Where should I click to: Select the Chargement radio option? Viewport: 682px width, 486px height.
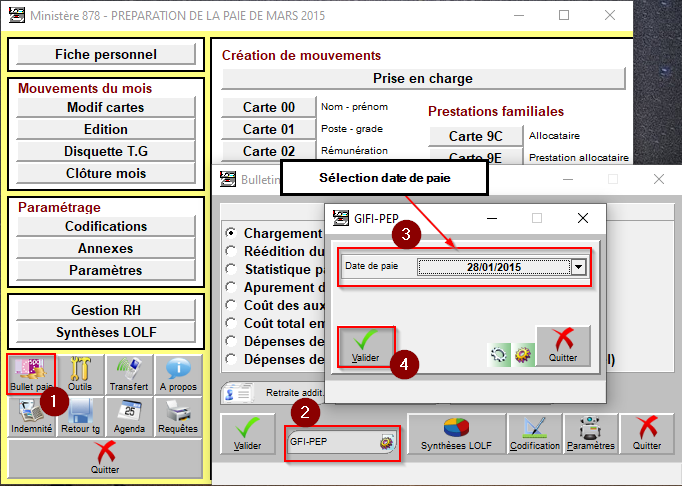(x=232, y=232)
